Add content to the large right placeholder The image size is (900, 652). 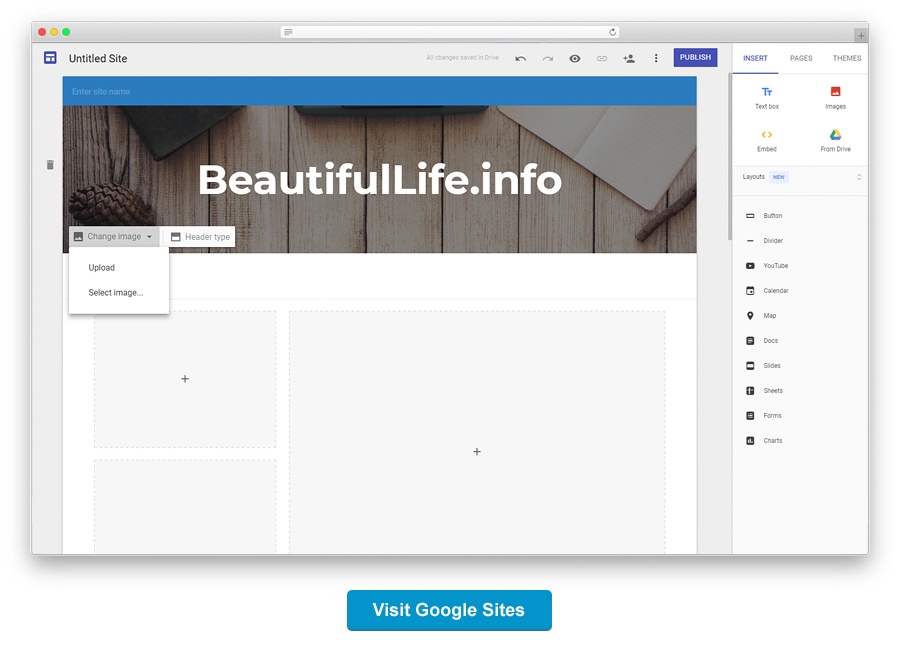tap(477, 452)
